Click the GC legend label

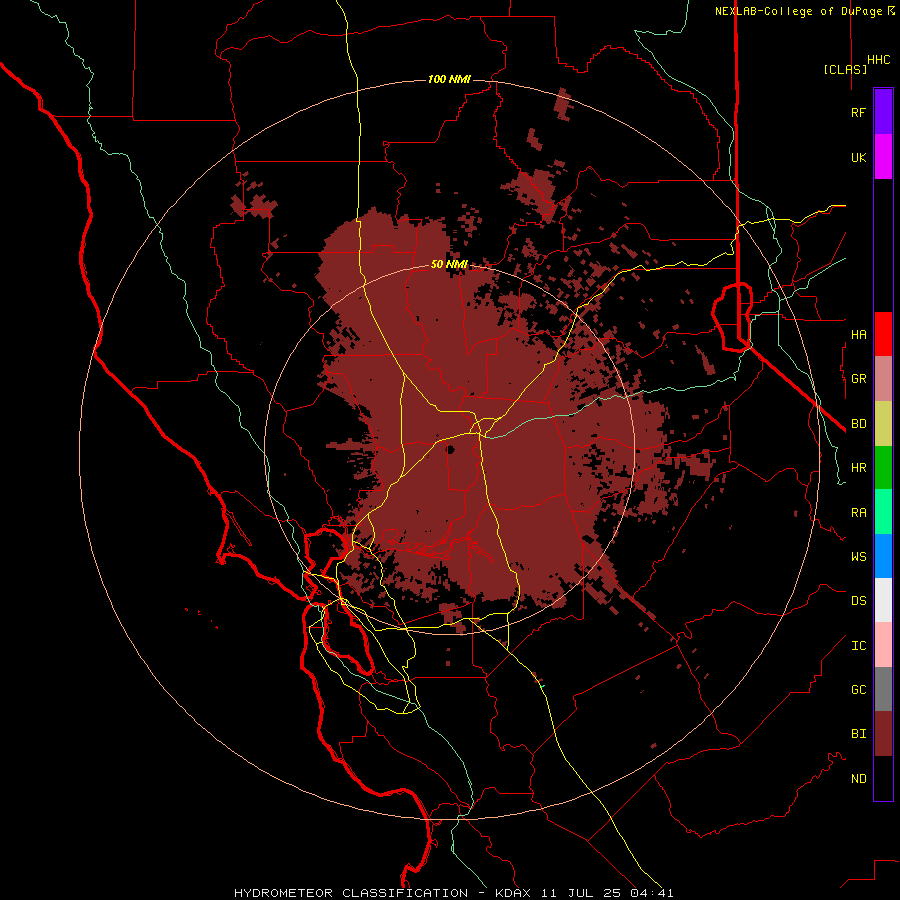pyautogui.click(x=858, y=690)
